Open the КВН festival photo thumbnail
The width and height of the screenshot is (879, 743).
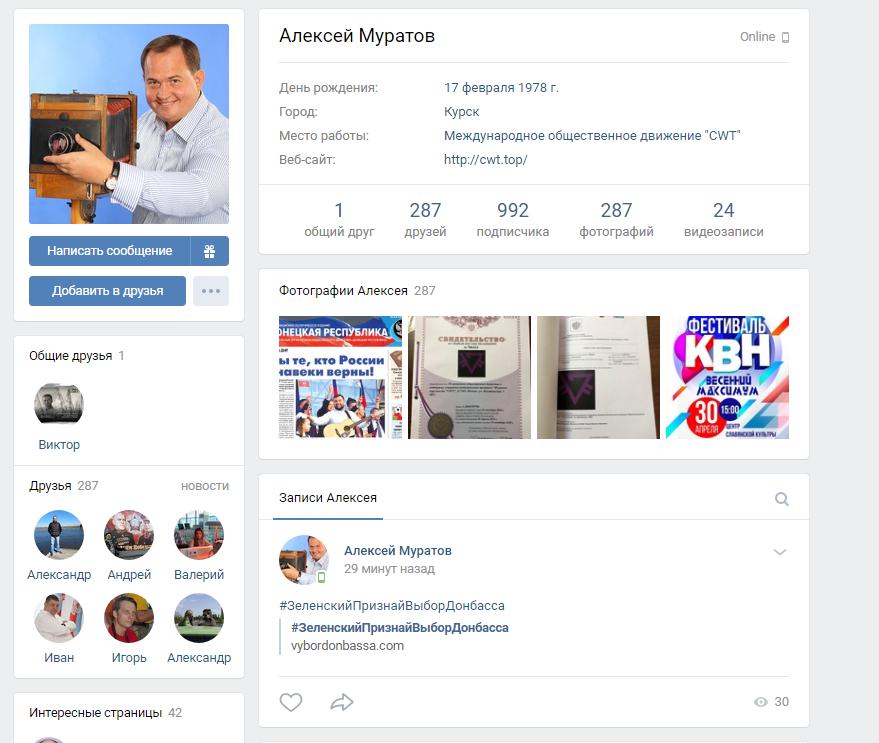pos(727,377)
